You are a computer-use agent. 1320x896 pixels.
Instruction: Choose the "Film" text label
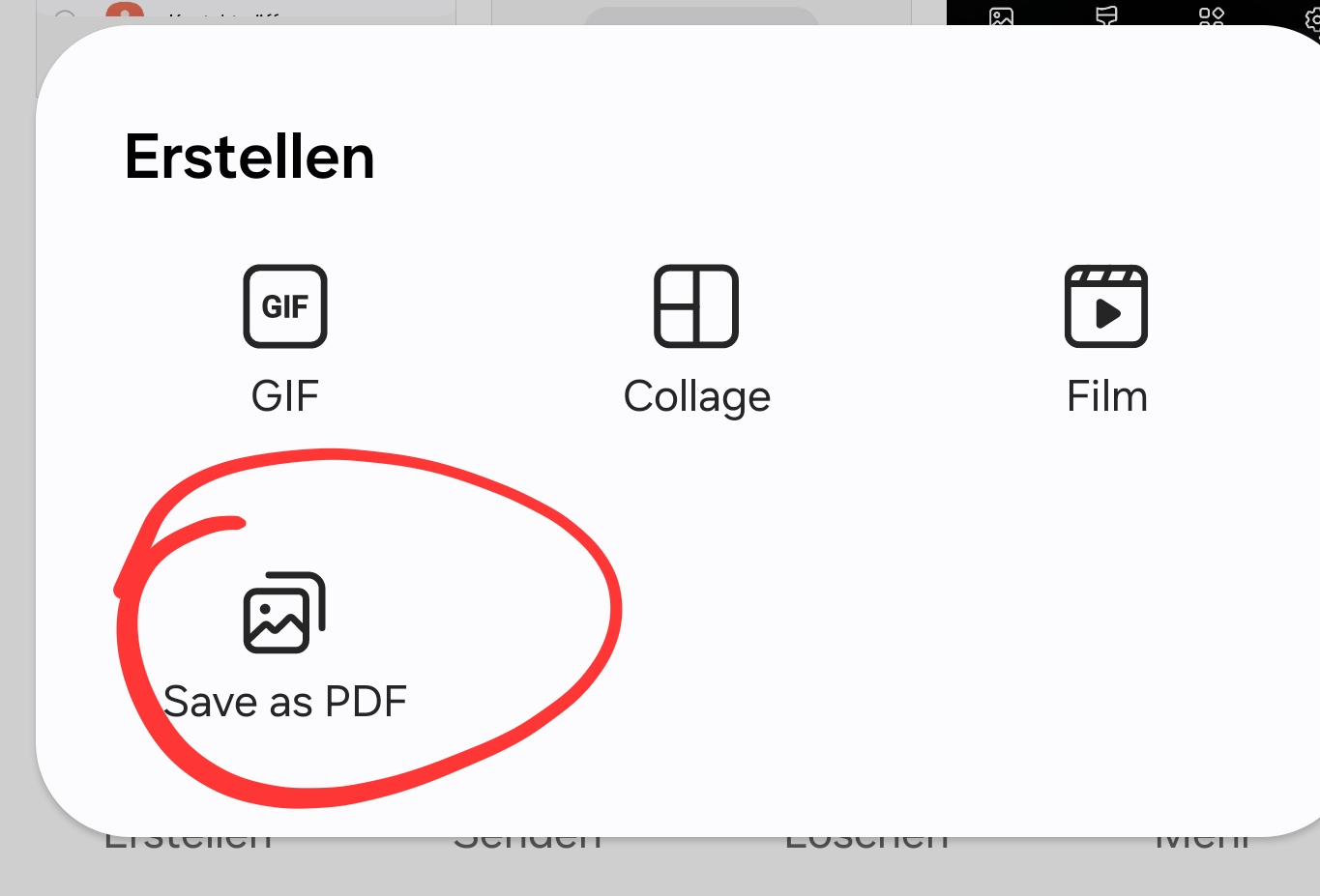pyautogui.click(x=1106, y=396)
